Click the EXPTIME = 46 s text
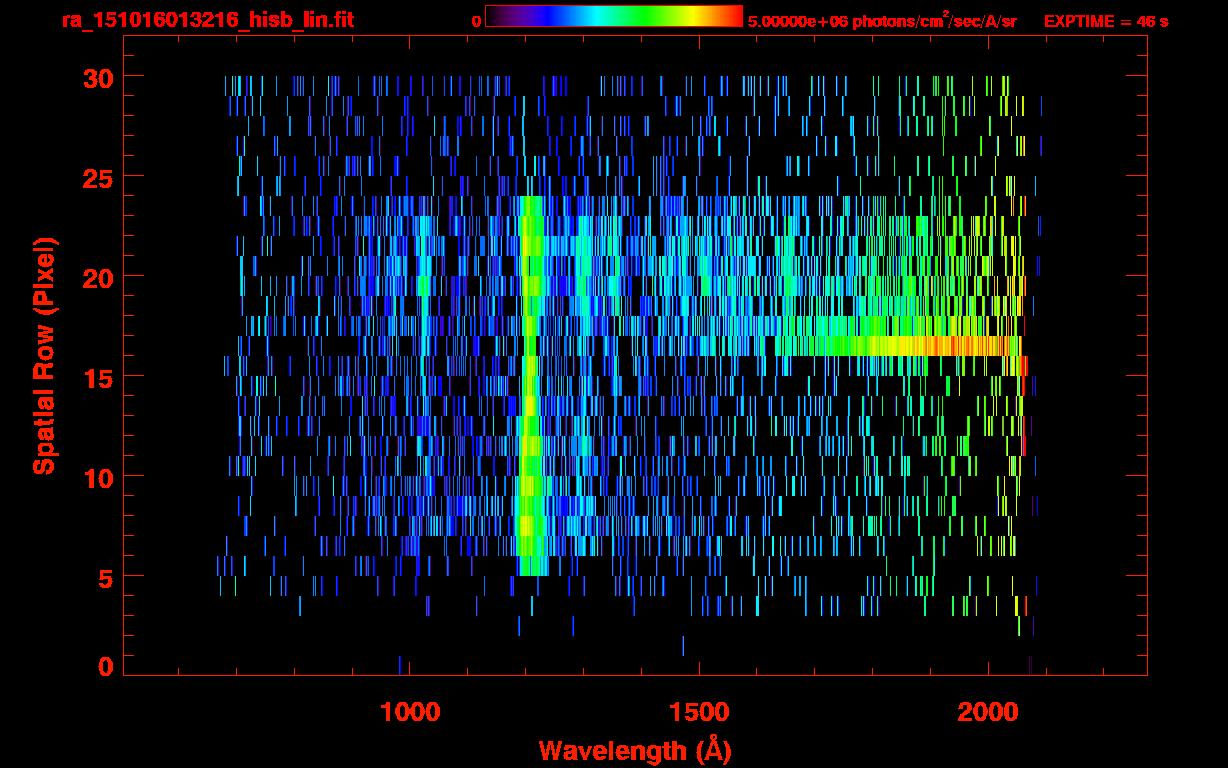Screen dimensions: 1228x768 click(1106, 20)
